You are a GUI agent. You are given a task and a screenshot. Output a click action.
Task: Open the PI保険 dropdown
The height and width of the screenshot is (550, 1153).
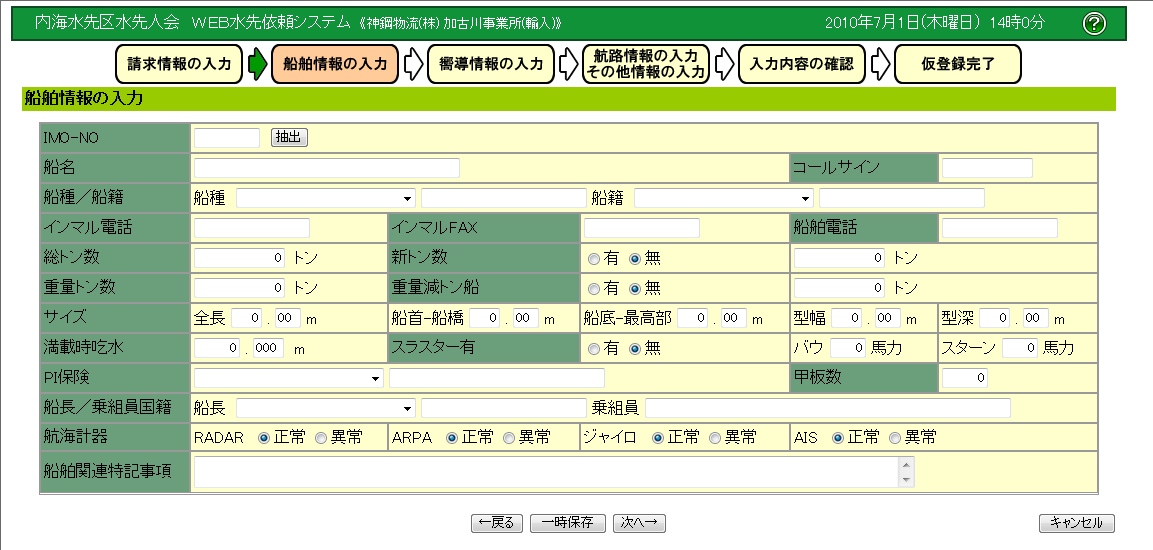[289, 378]
